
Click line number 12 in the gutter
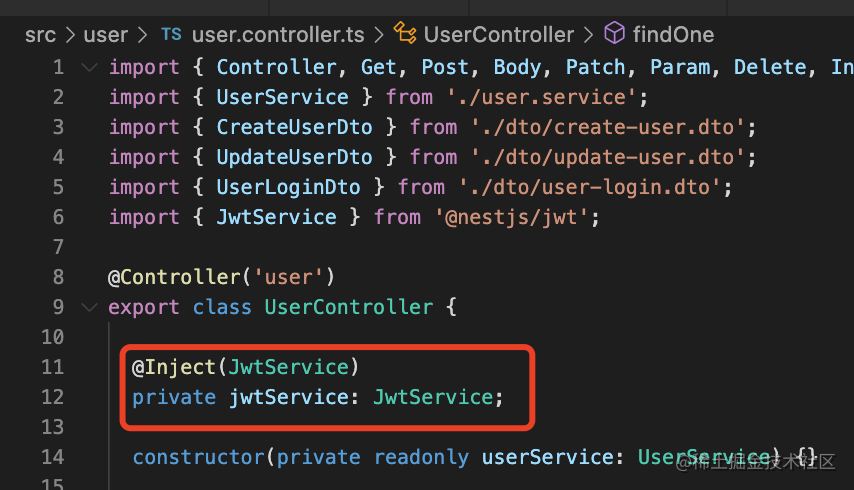53,398
